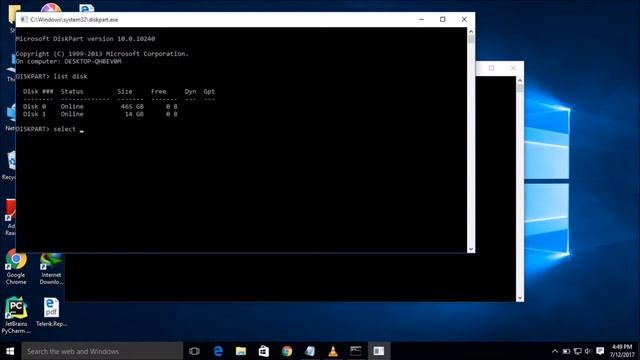Image resolution: width=640 pixels, height=360 pixels.
Task: Close the background console window
Action: pyautogui.click(x=513, y=68)
